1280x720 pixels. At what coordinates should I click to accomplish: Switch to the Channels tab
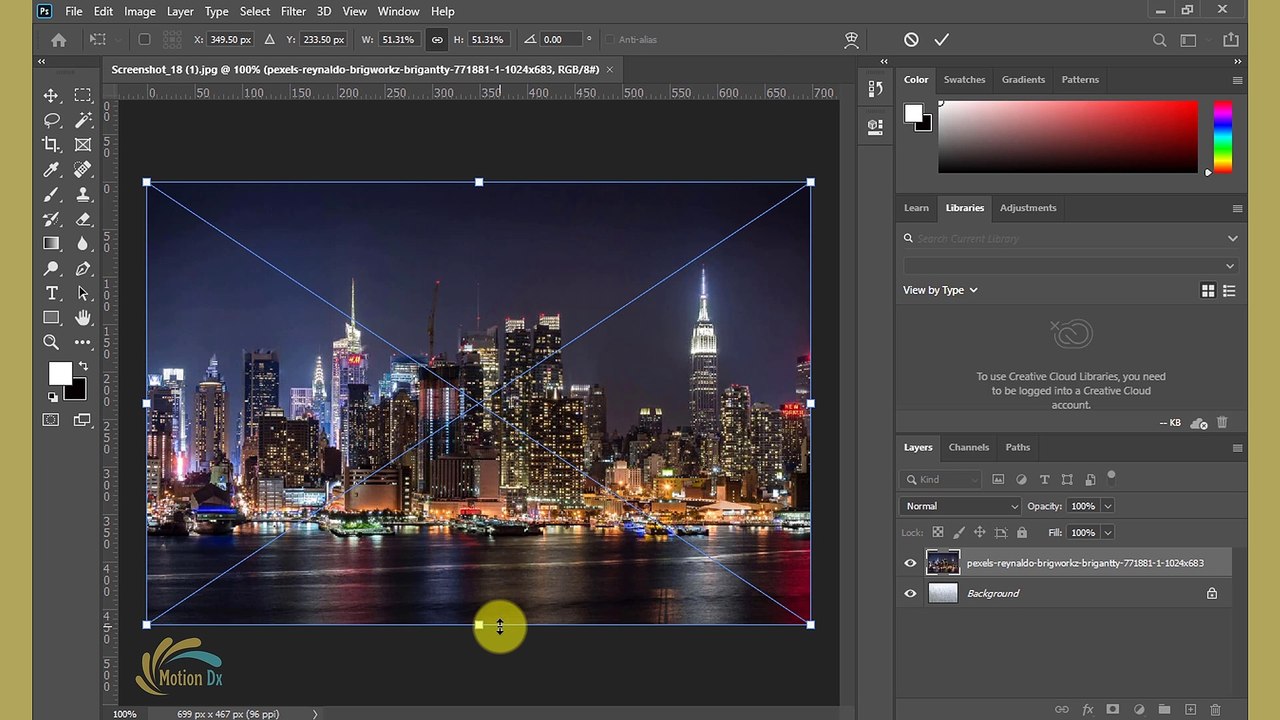(x=968, y=447)
